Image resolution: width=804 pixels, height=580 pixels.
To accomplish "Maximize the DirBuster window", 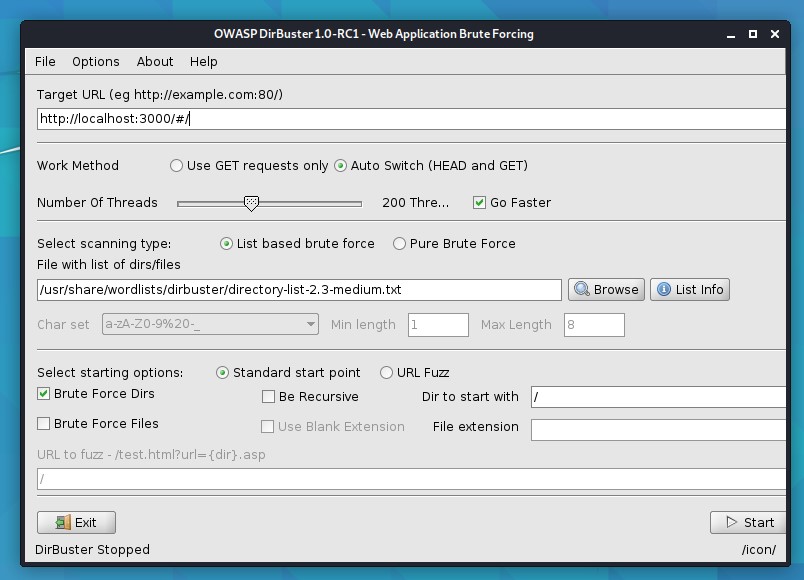I will (753, 34).
